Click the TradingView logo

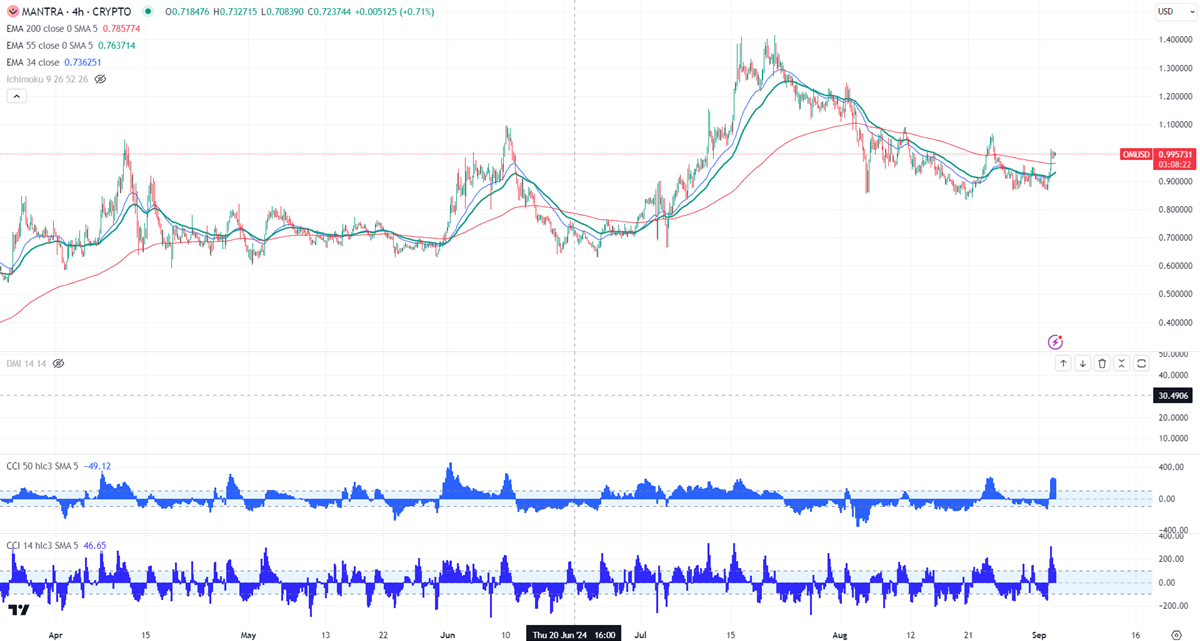point(18,610)
